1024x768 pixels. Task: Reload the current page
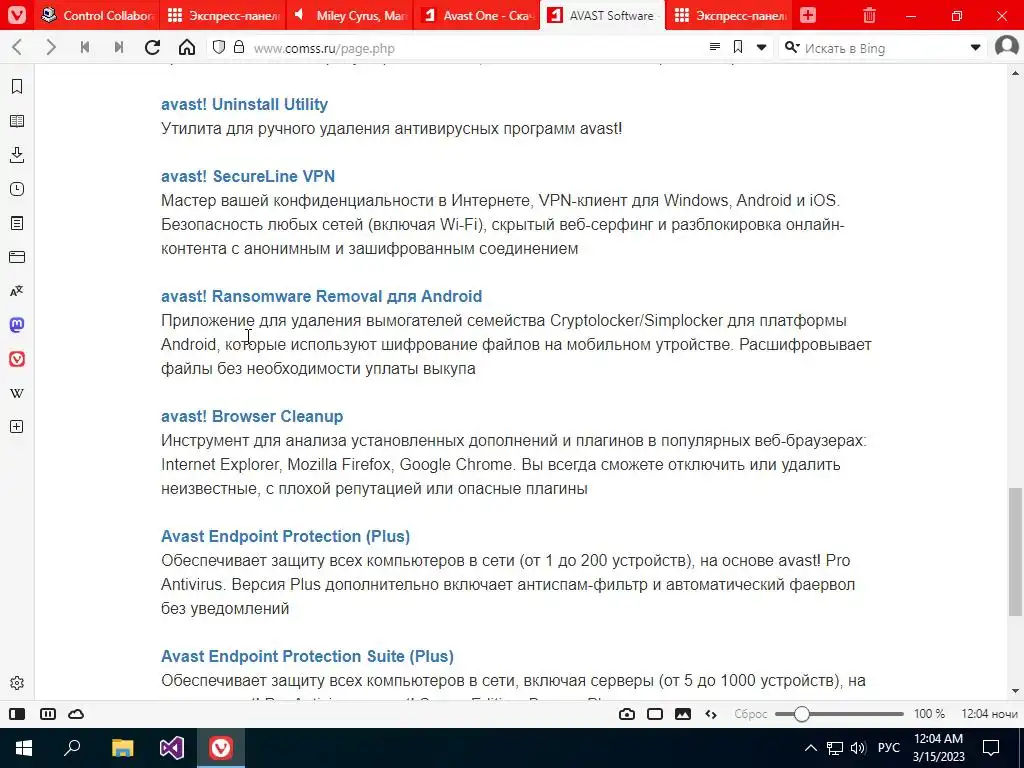pos(153,48)
